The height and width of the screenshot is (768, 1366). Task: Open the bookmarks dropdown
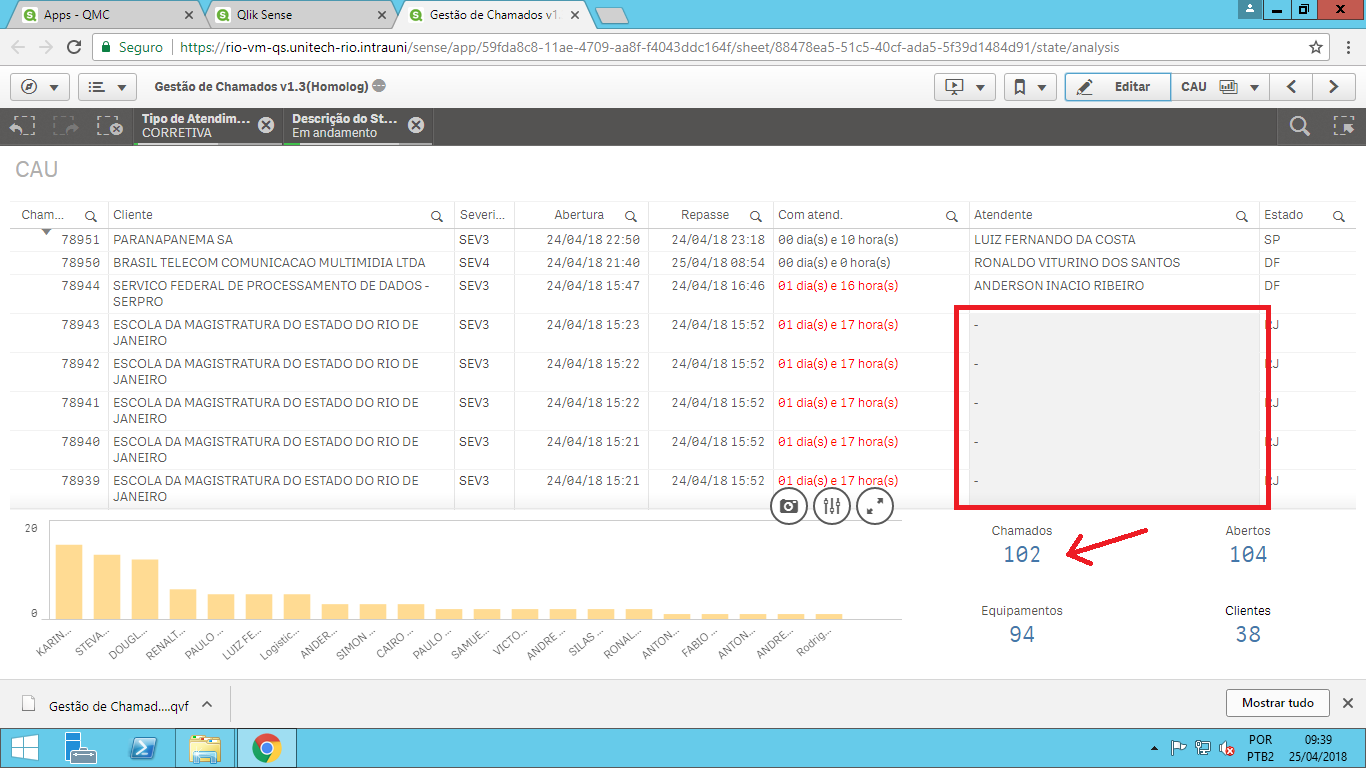tap(1031, 87)
